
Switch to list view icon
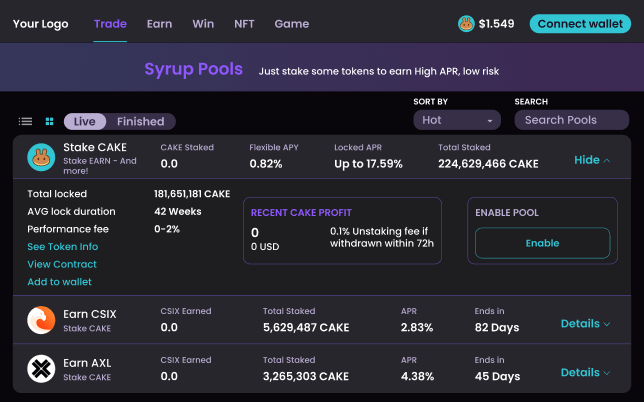click(25, 121)
